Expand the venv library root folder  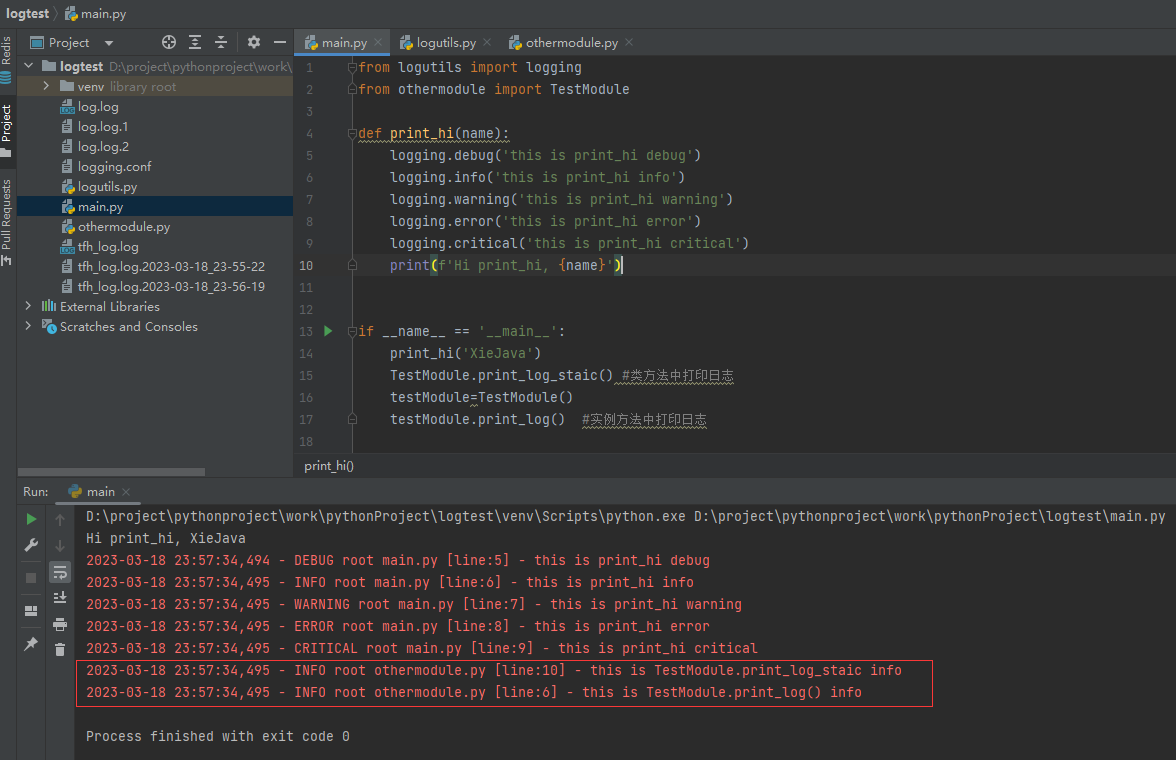46,87
